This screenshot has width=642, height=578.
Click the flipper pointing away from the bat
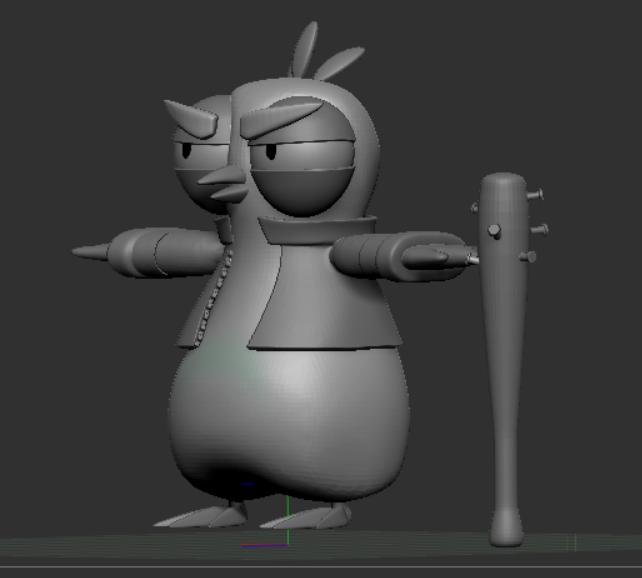click(147, 252)
